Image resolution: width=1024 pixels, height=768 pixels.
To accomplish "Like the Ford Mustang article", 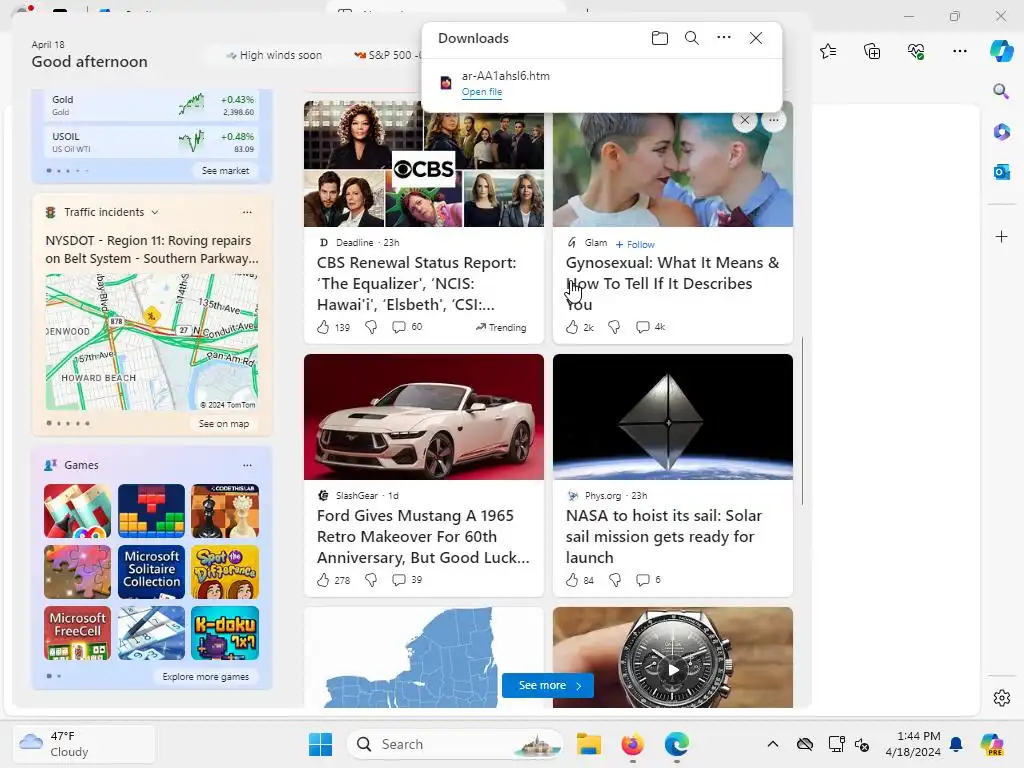I will click(323, 579).
